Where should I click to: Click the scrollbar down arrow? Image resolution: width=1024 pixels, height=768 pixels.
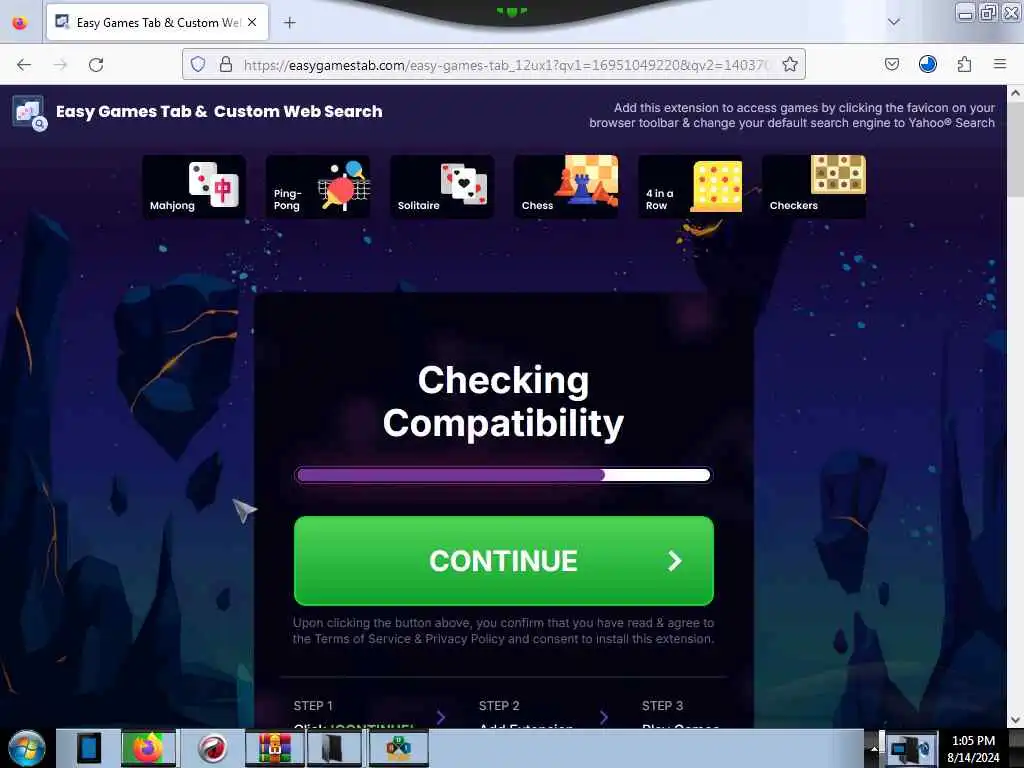(1015, 720)
